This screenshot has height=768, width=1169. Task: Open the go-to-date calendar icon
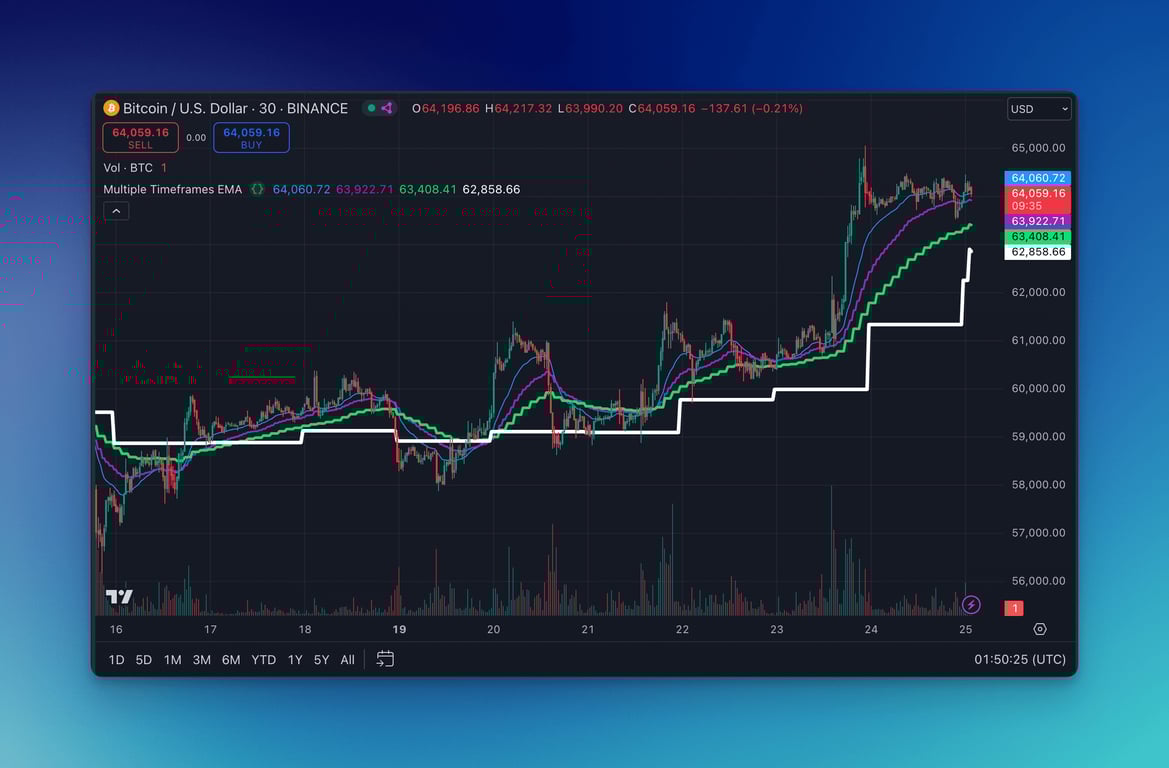tap(385, 659)
